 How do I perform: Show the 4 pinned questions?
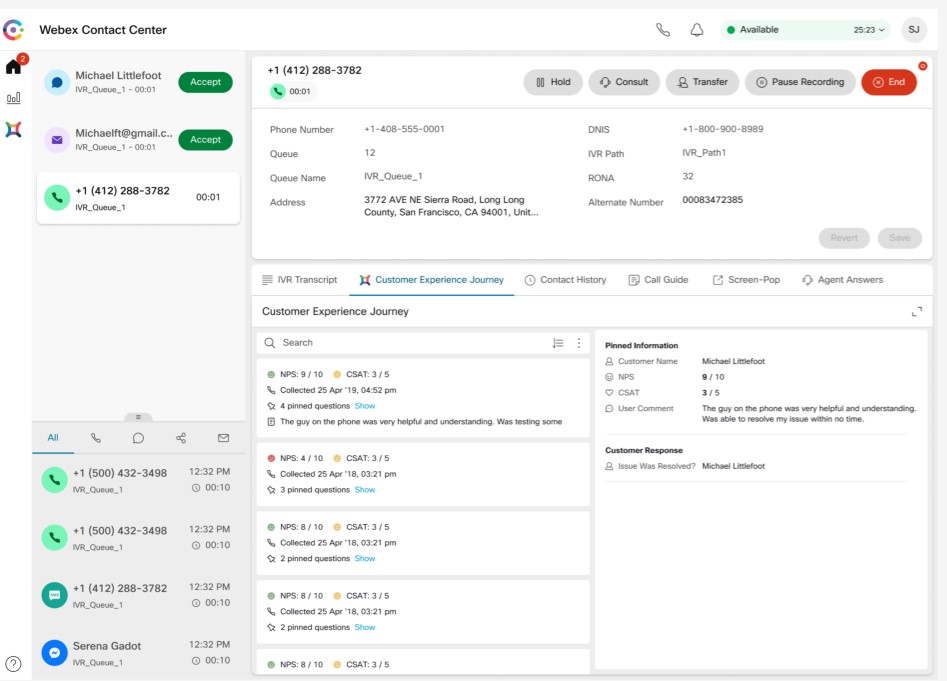coord(365,406)
